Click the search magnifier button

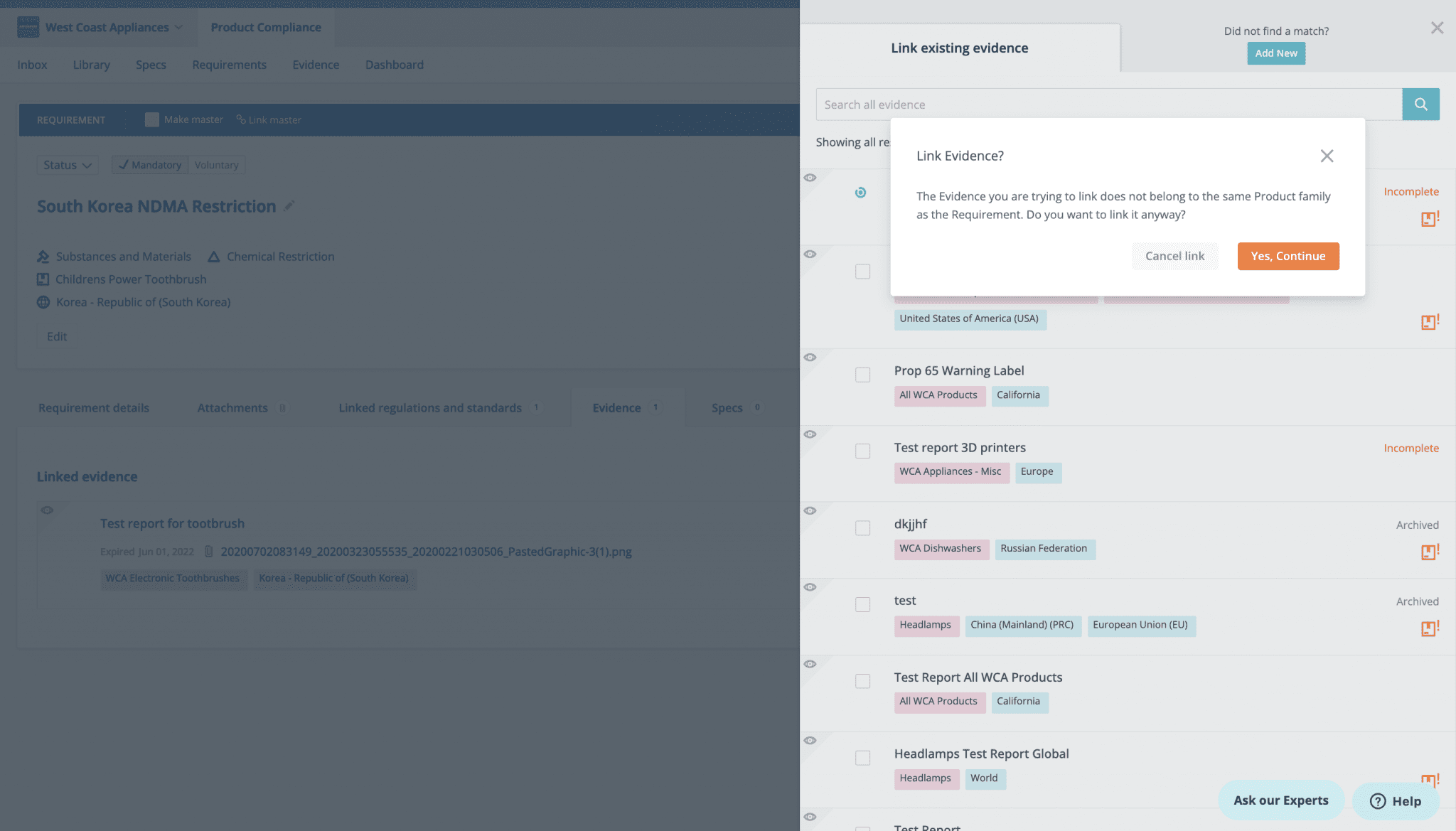pyautogui.click(x=1420, y=104)
